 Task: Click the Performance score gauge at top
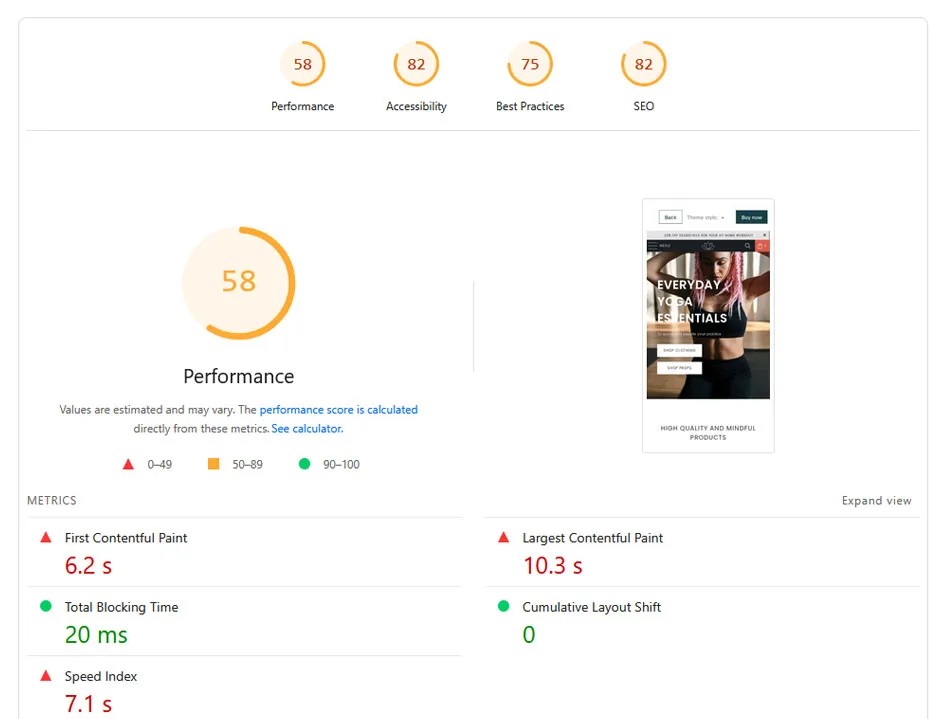tap(302, 65)
